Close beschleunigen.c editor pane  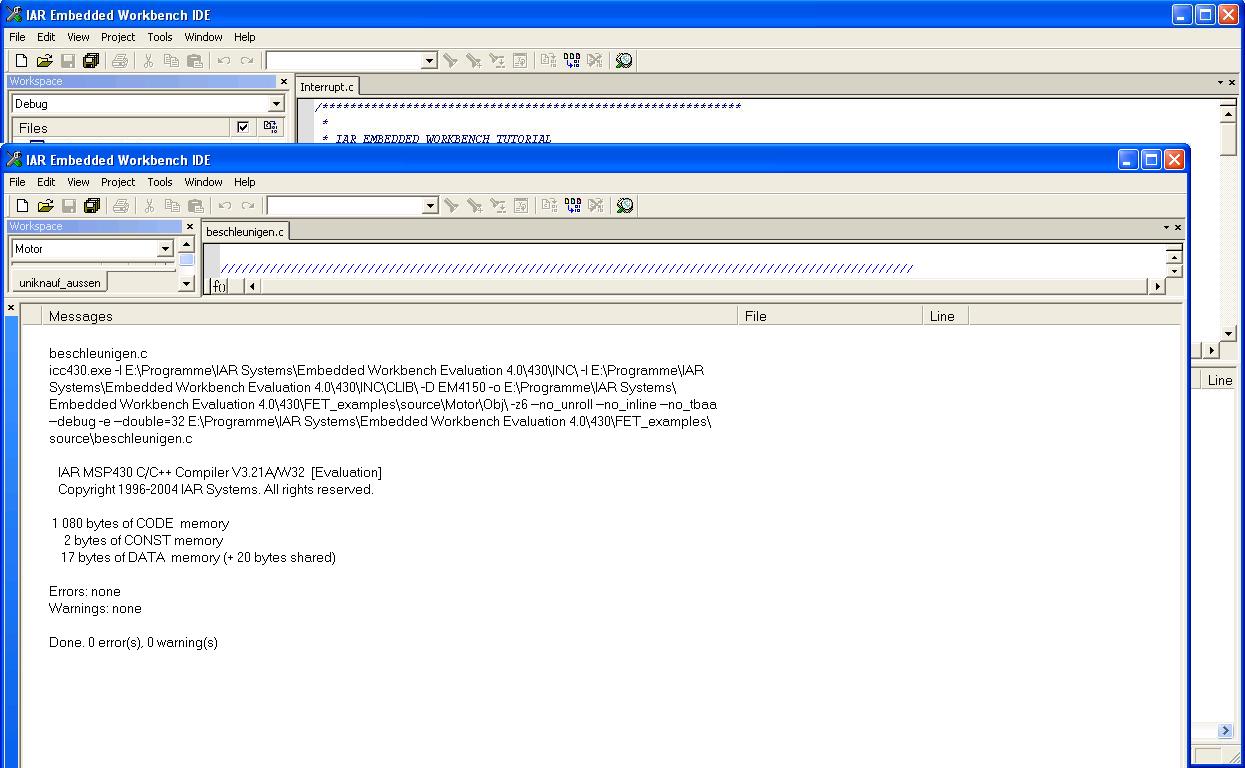(x=1178, y=228)
